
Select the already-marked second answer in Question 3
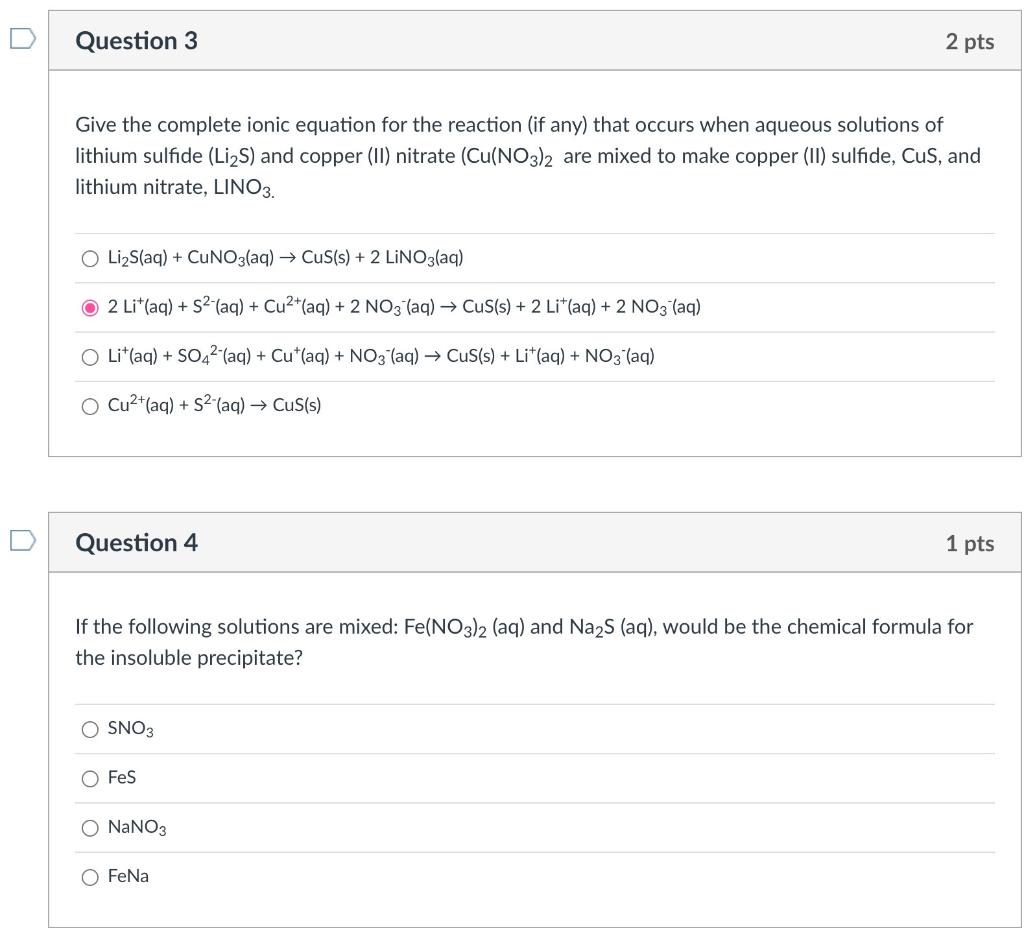coord(90,307)
